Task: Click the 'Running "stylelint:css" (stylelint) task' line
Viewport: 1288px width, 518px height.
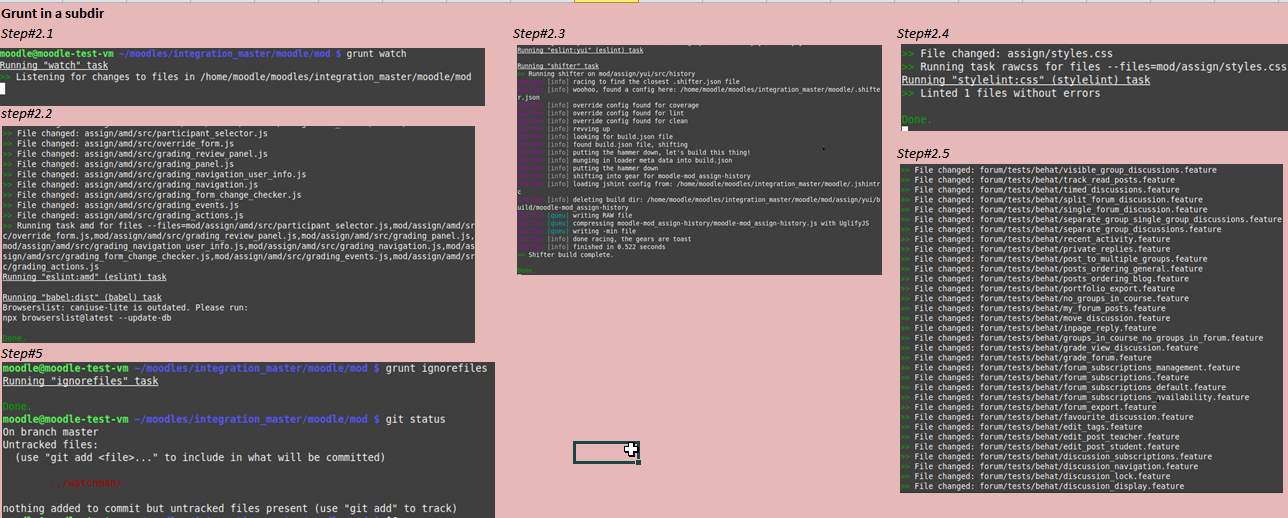Action: pos(1026,80)
